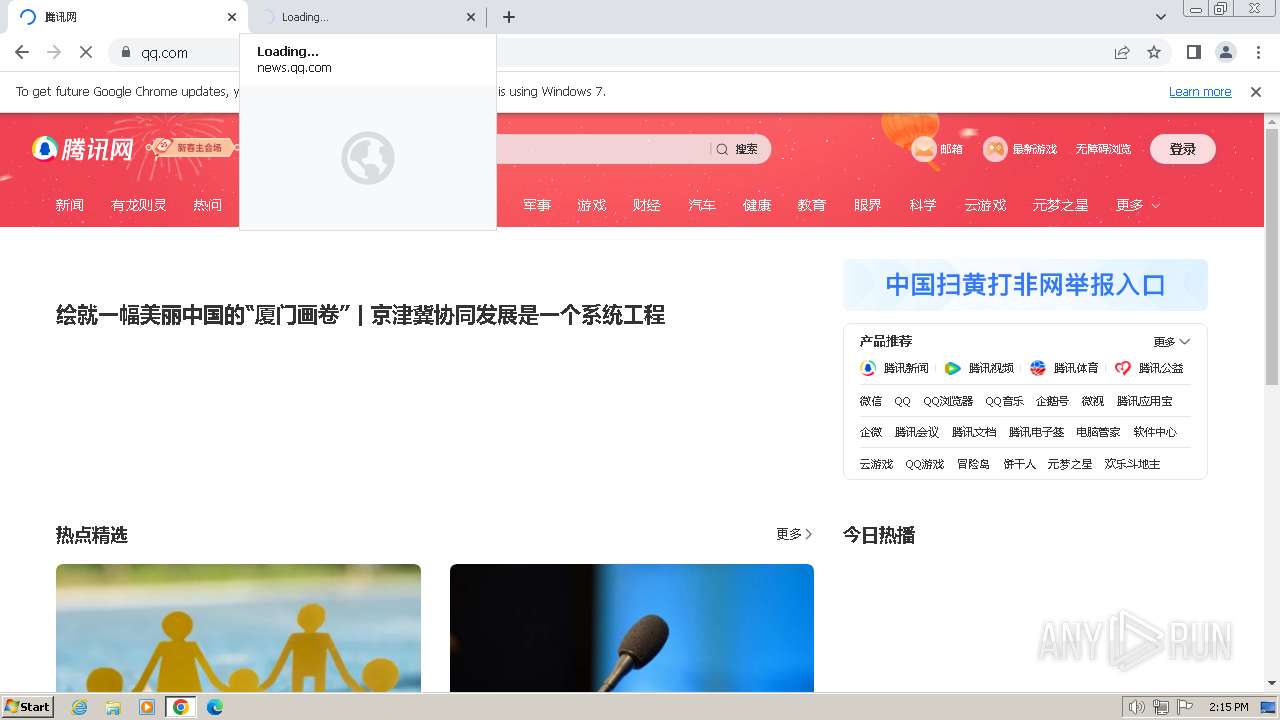This screenshot has width=1280, height=720.
Task: Open Internet Explorer in taskbar
Action: 80,707
